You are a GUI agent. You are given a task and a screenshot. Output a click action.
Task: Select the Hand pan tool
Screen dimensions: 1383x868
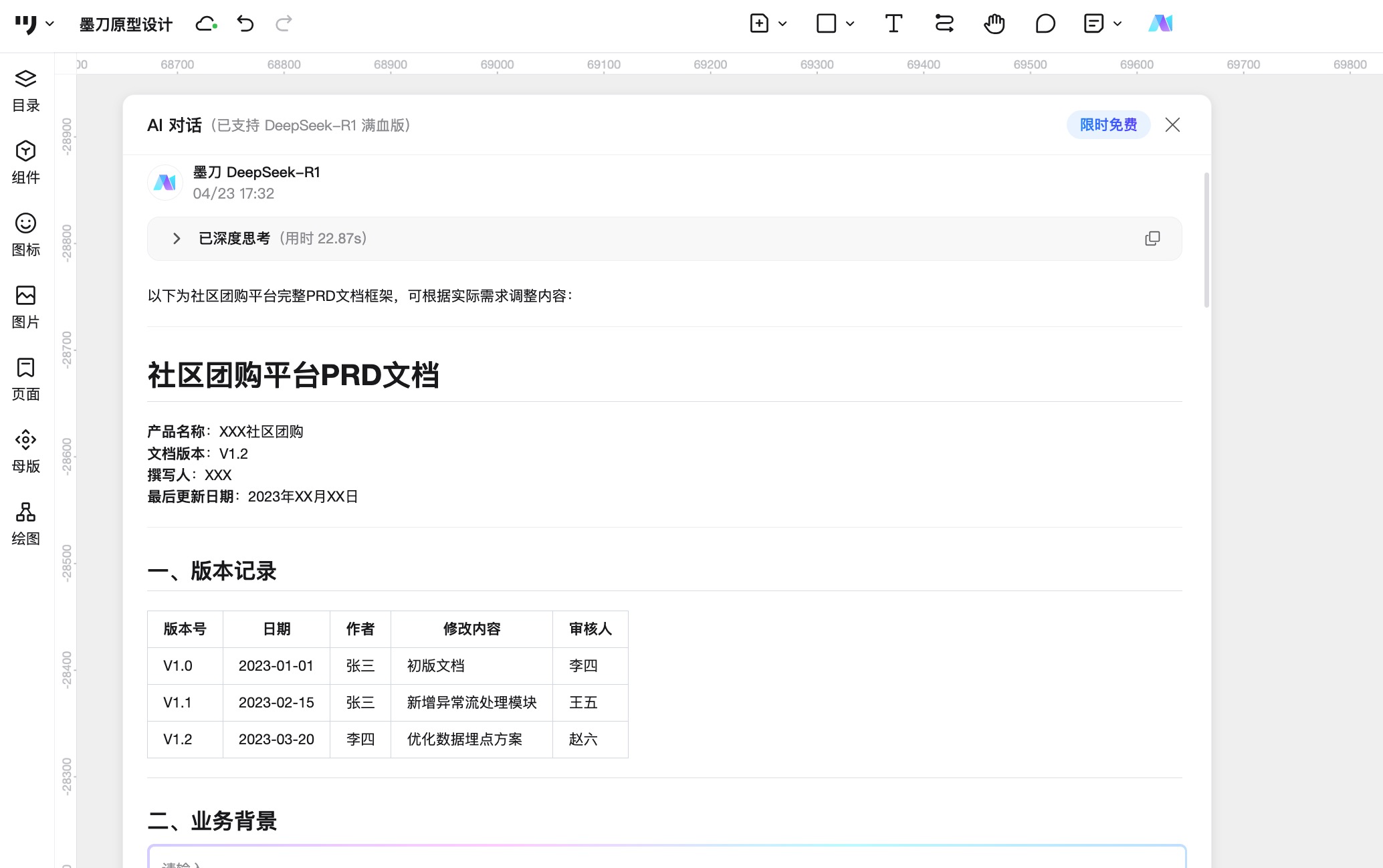pyautogui.click(x=994, y=24)
